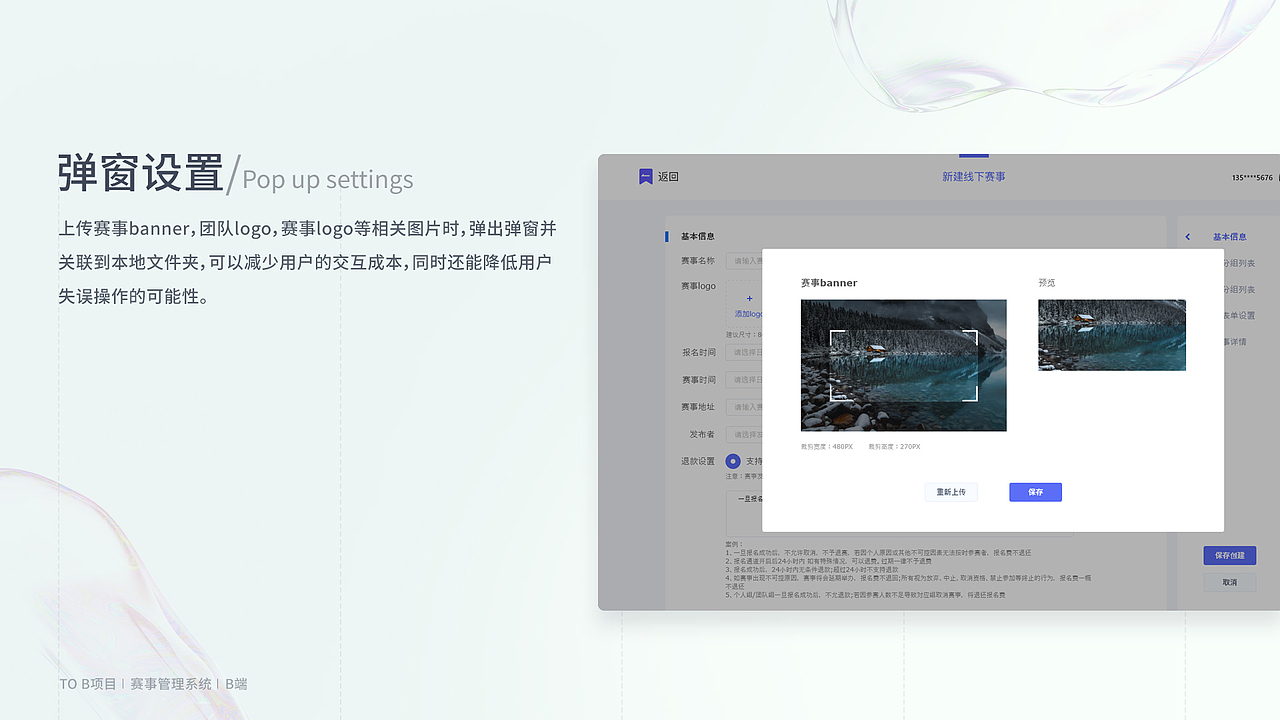Viewport: 1280px width, 720px height.
Task: Click the 基本信息 section heading in the form
Action: click(x=698, y=237)
